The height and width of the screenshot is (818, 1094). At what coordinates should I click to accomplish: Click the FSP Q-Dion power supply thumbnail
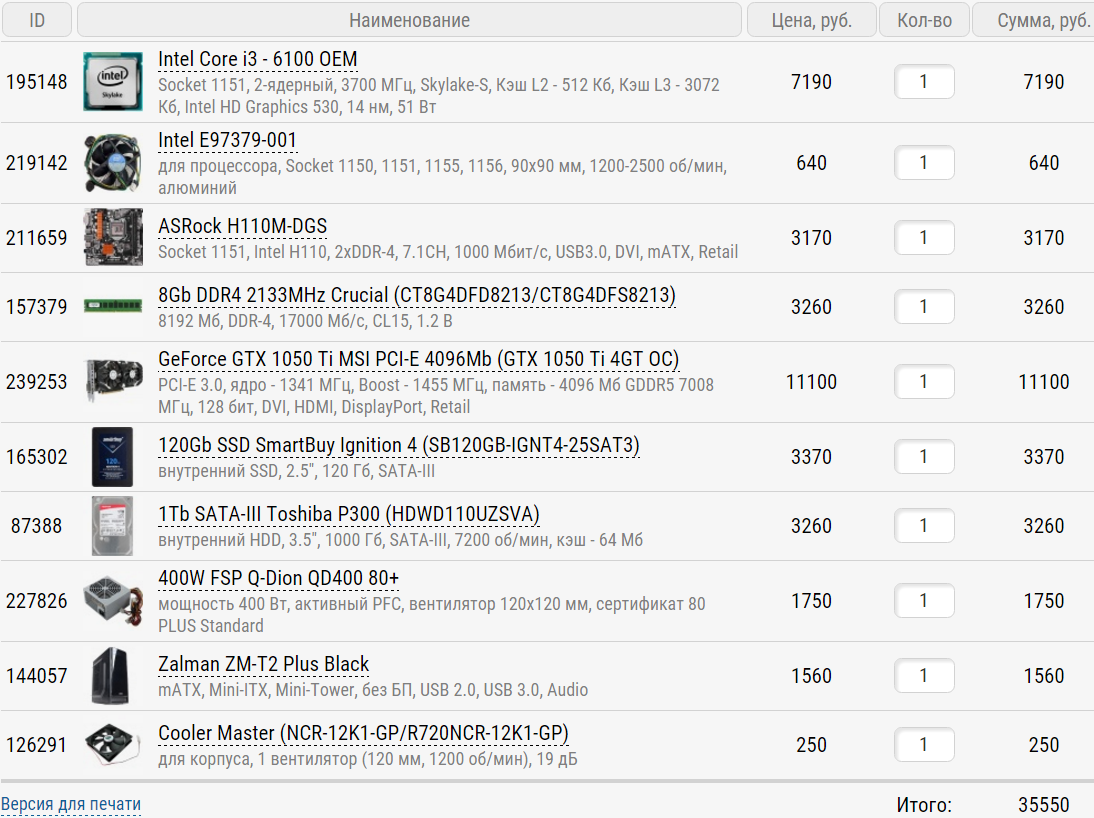(112, 600)
